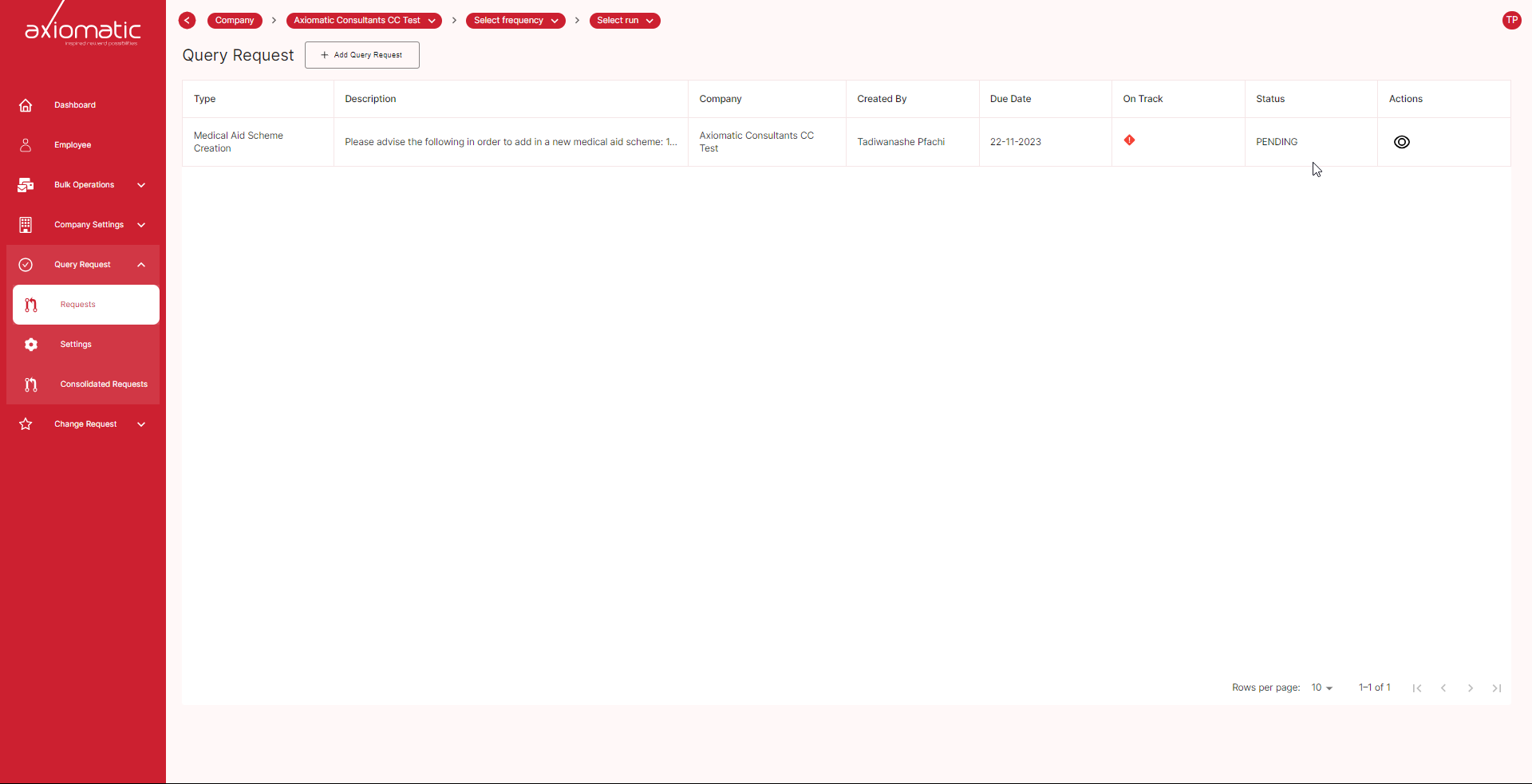Click the red back arrow button
This screenshot has height=784, width=1532.
[x=188, y=21]
